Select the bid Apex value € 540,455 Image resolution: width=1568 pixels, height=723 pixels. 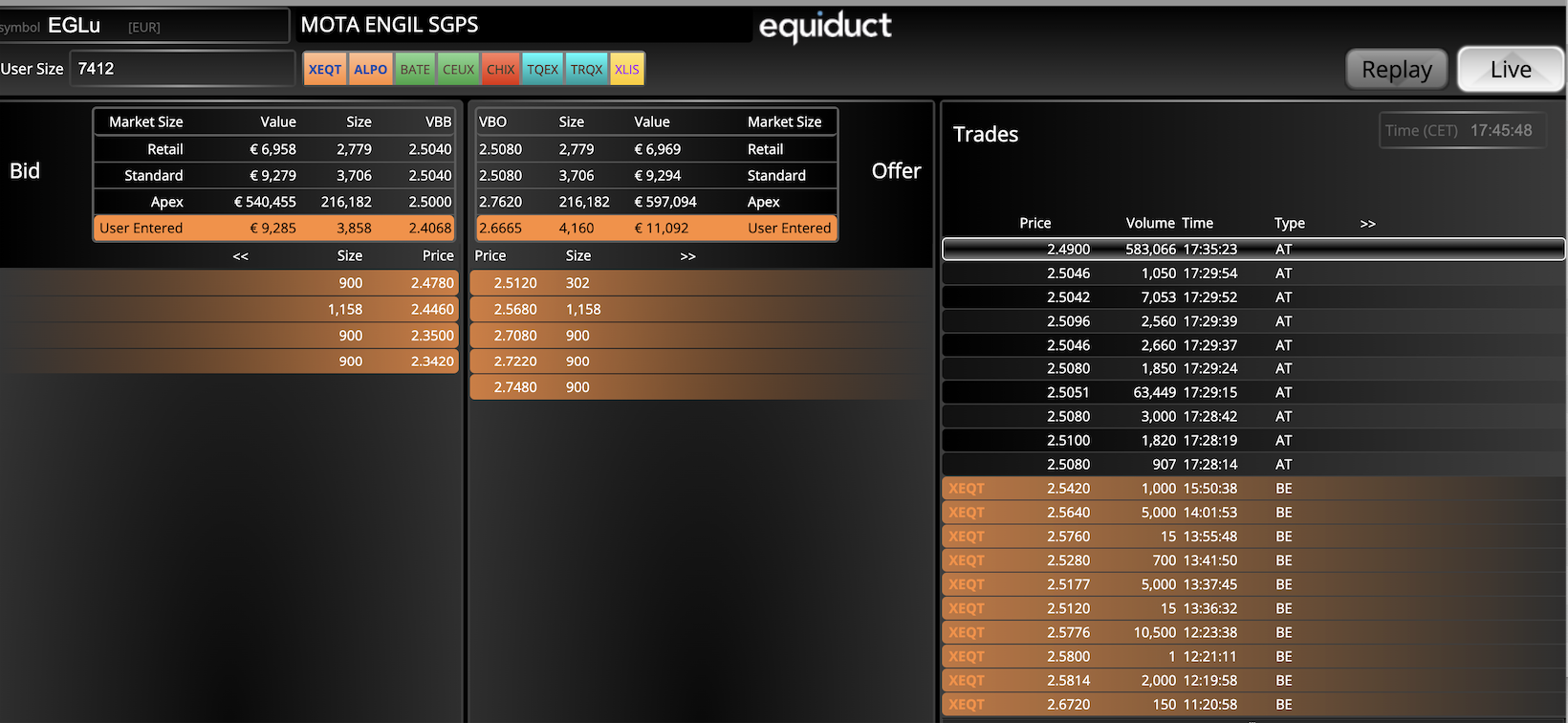(x=265, y=202)
